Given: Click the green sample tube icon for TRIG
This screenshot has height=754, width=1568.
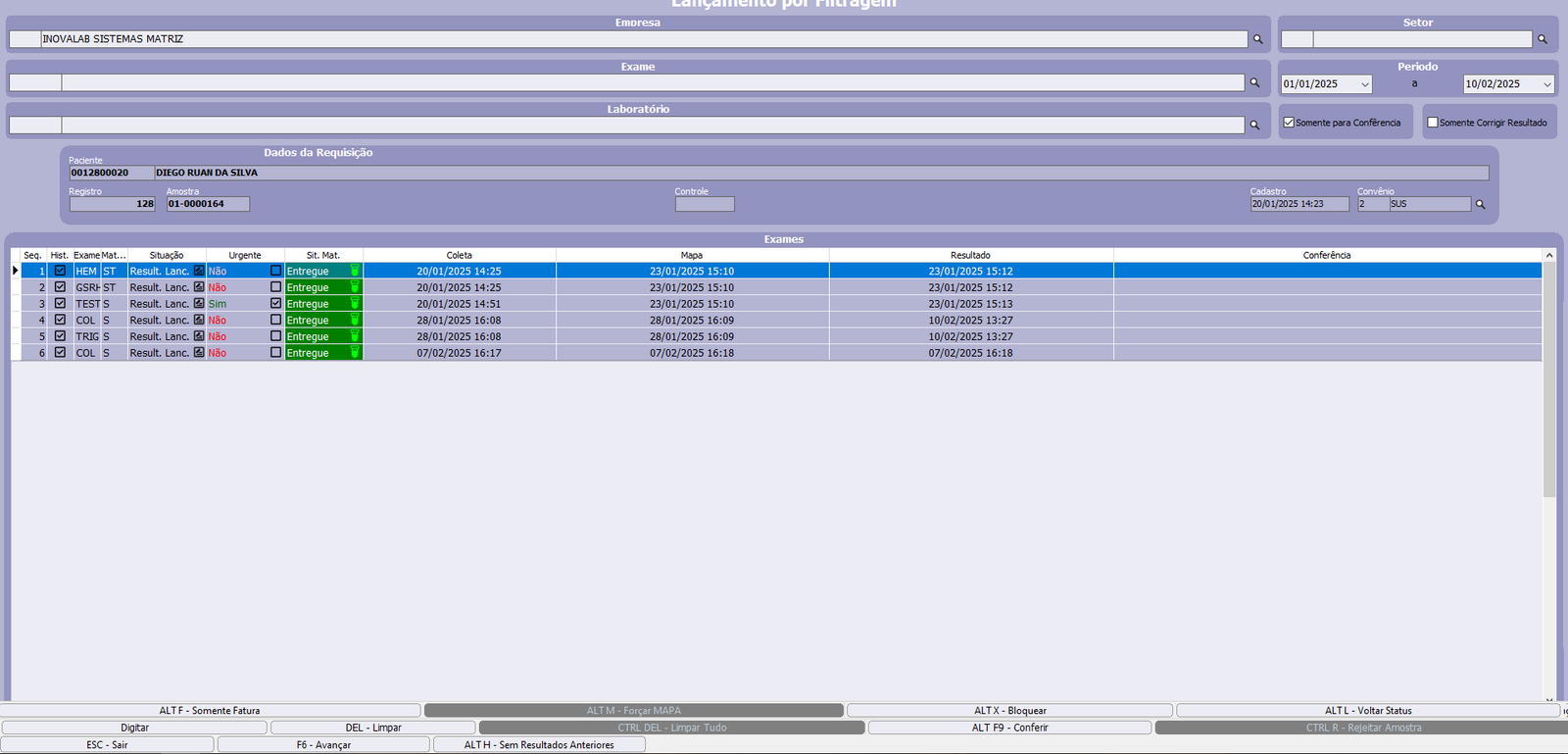Looking at the screenshot, I should [355, 336].
